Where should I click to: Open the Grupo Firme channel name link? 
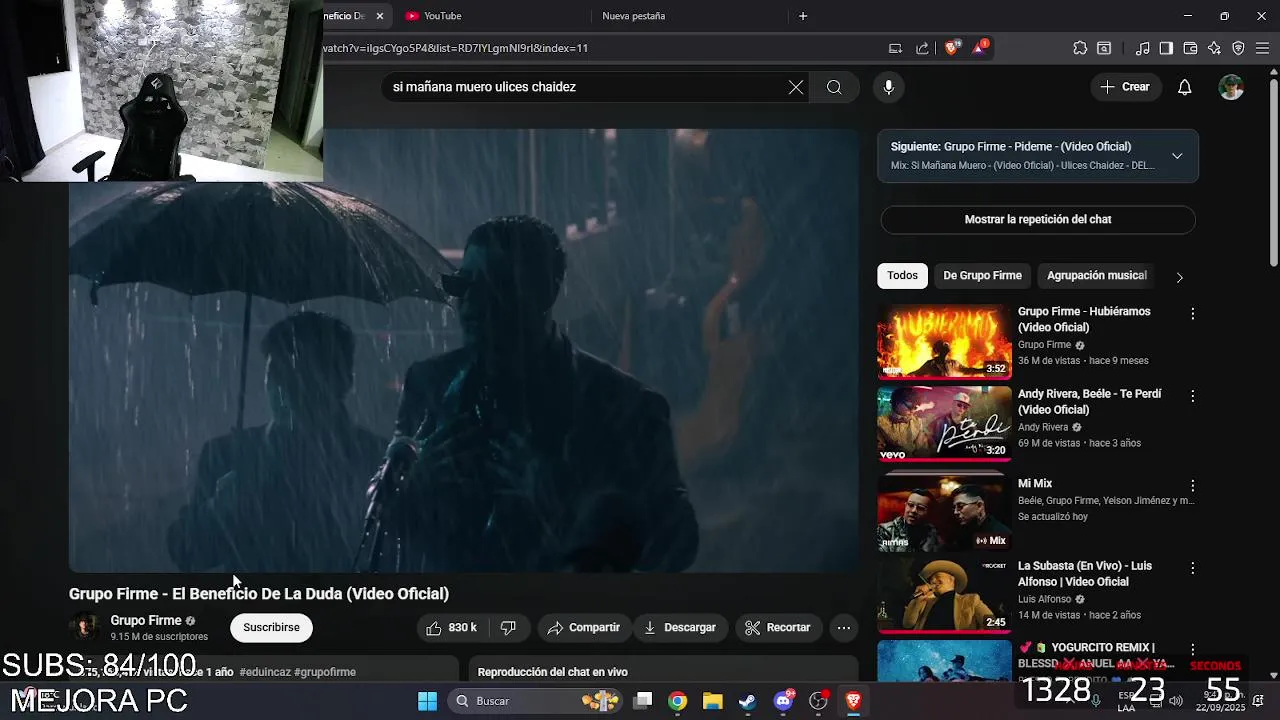tap(146, 621)
